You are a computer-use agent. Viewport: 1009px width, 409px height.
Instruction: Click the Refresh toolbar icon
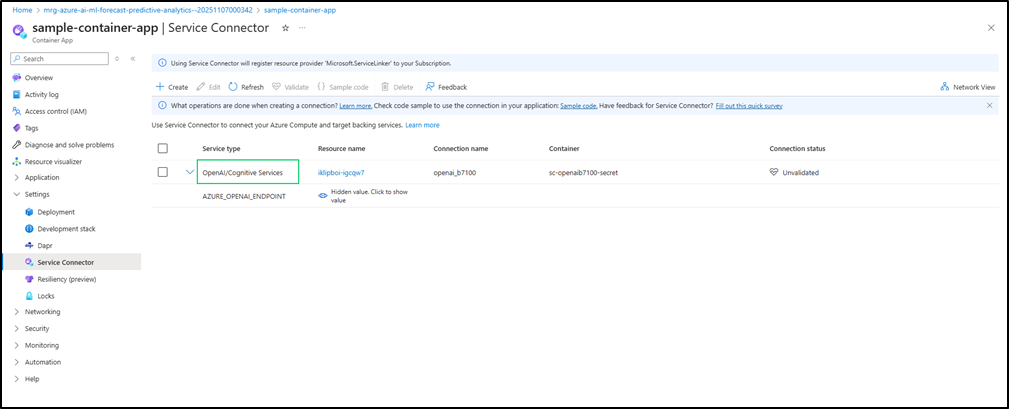tap(233, 87)
